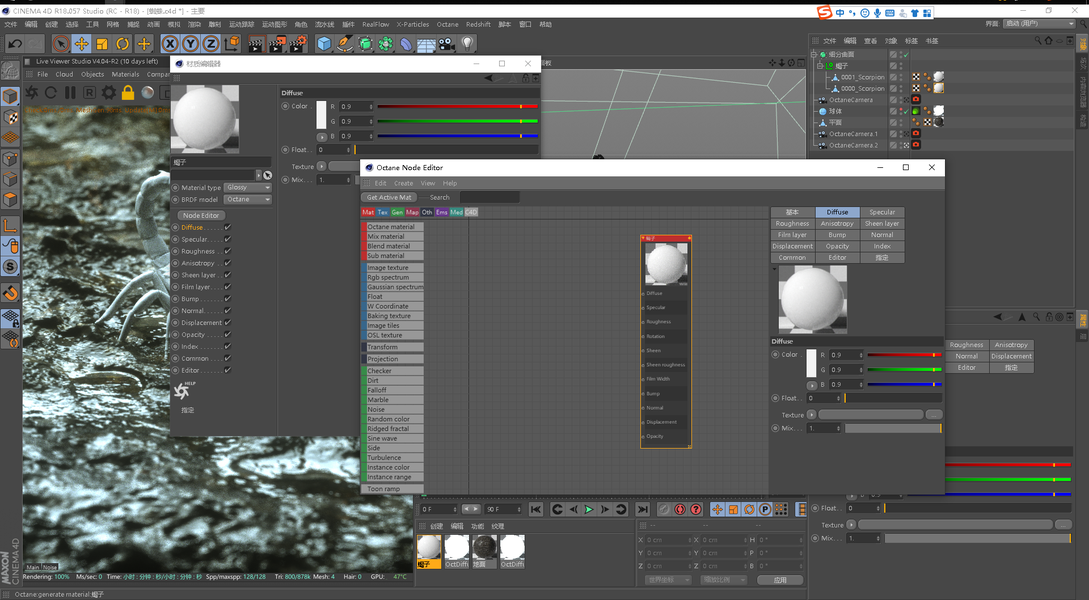Image resolution: width=1089 pixels, height=600 pixels.
Task: Pause the Live Viewer render
Action: [x=70, y=92]
